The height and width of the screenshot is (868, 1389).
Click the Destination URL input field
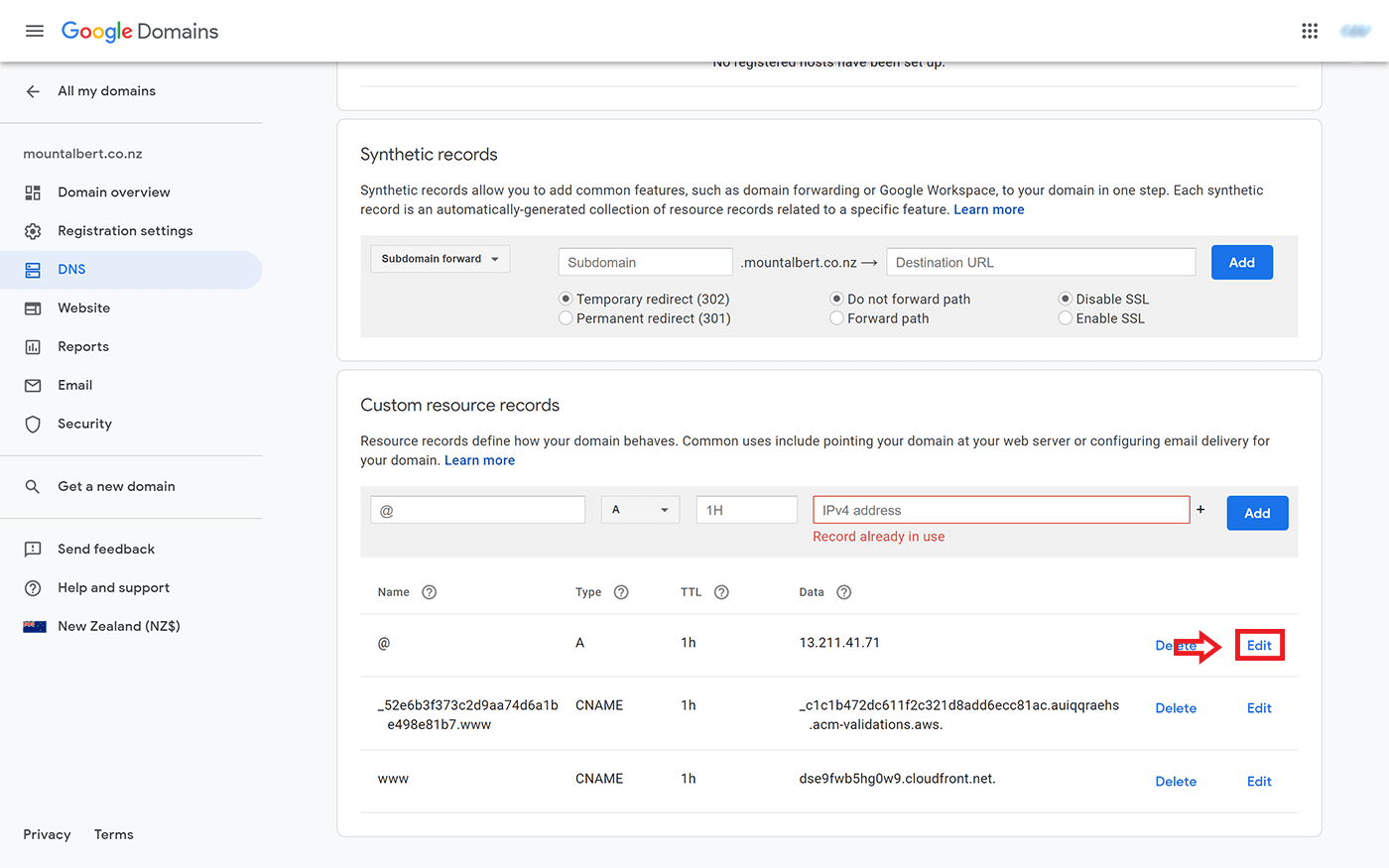pyautogui.click(x=1040, y=263)
